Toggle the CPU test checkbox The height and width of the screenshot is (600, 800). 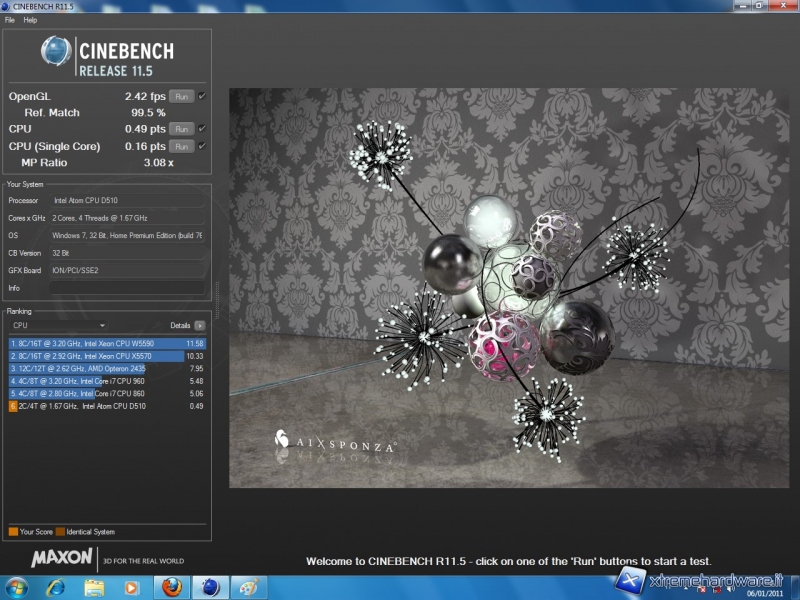[x=202, y=129]
